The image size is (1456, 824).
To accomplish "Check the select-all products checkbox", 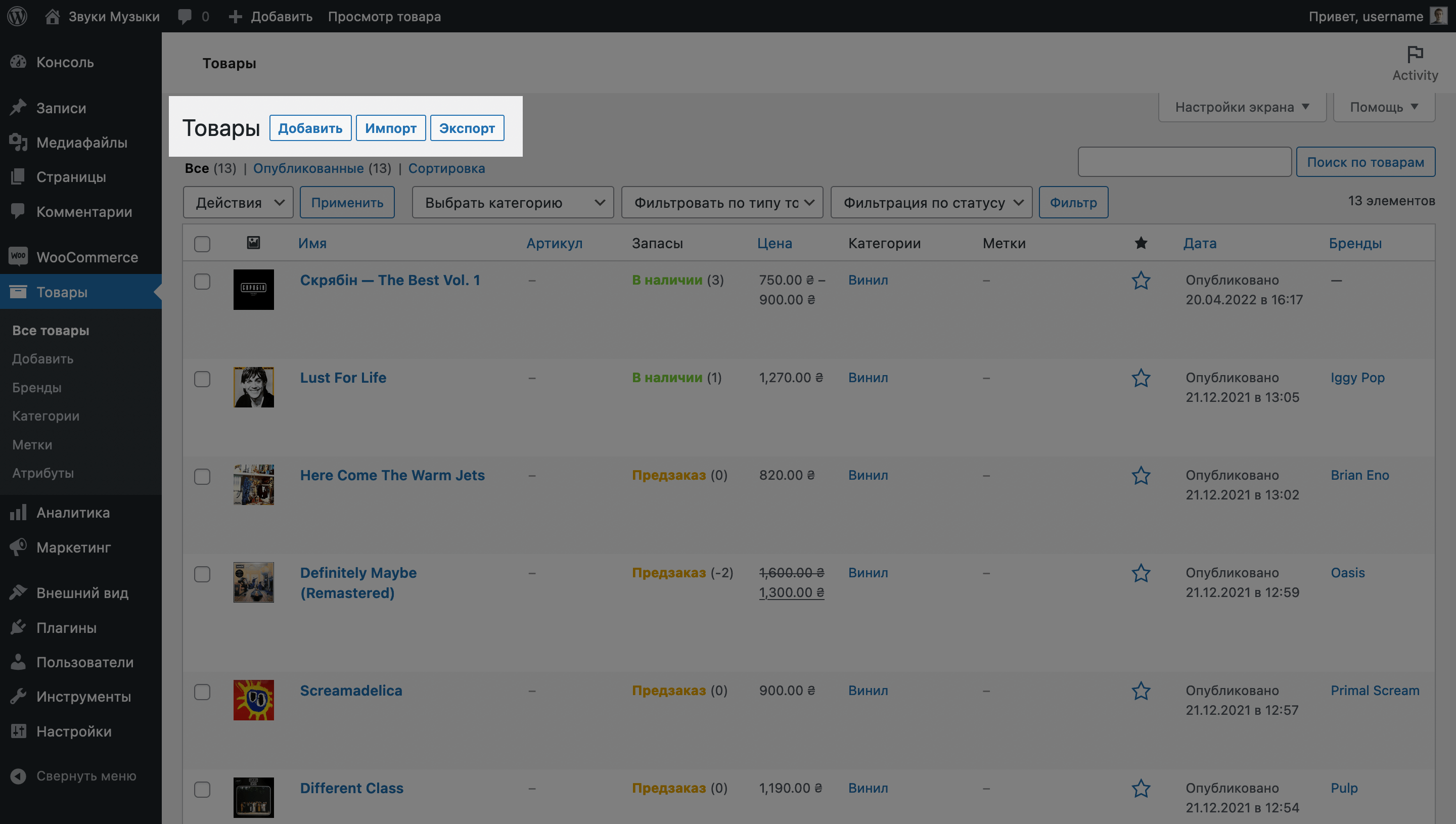I will (202, 244).
